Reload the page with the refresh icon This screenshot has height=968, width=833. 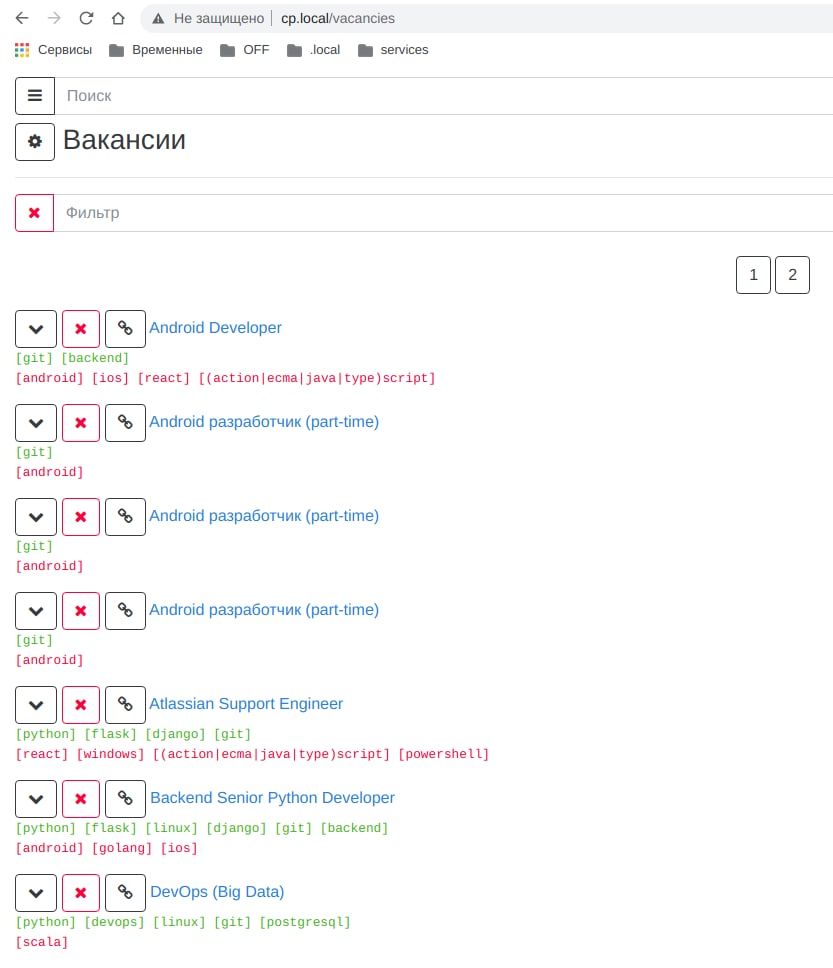[86, 19]
